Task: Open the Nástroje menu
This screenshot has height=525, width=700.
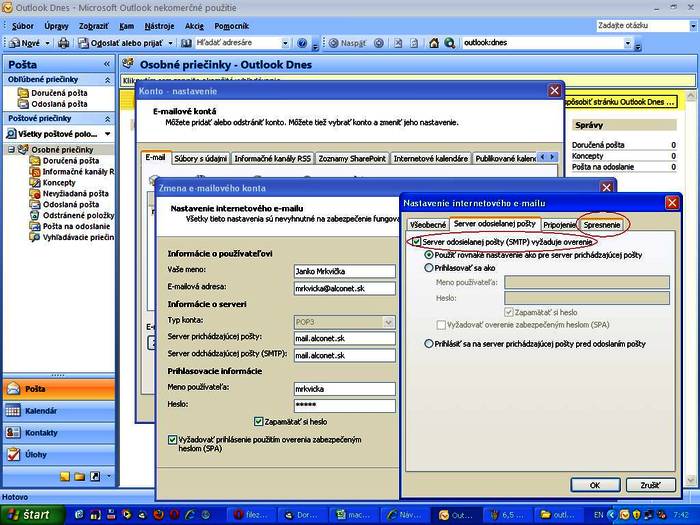Action: [159, 26]
